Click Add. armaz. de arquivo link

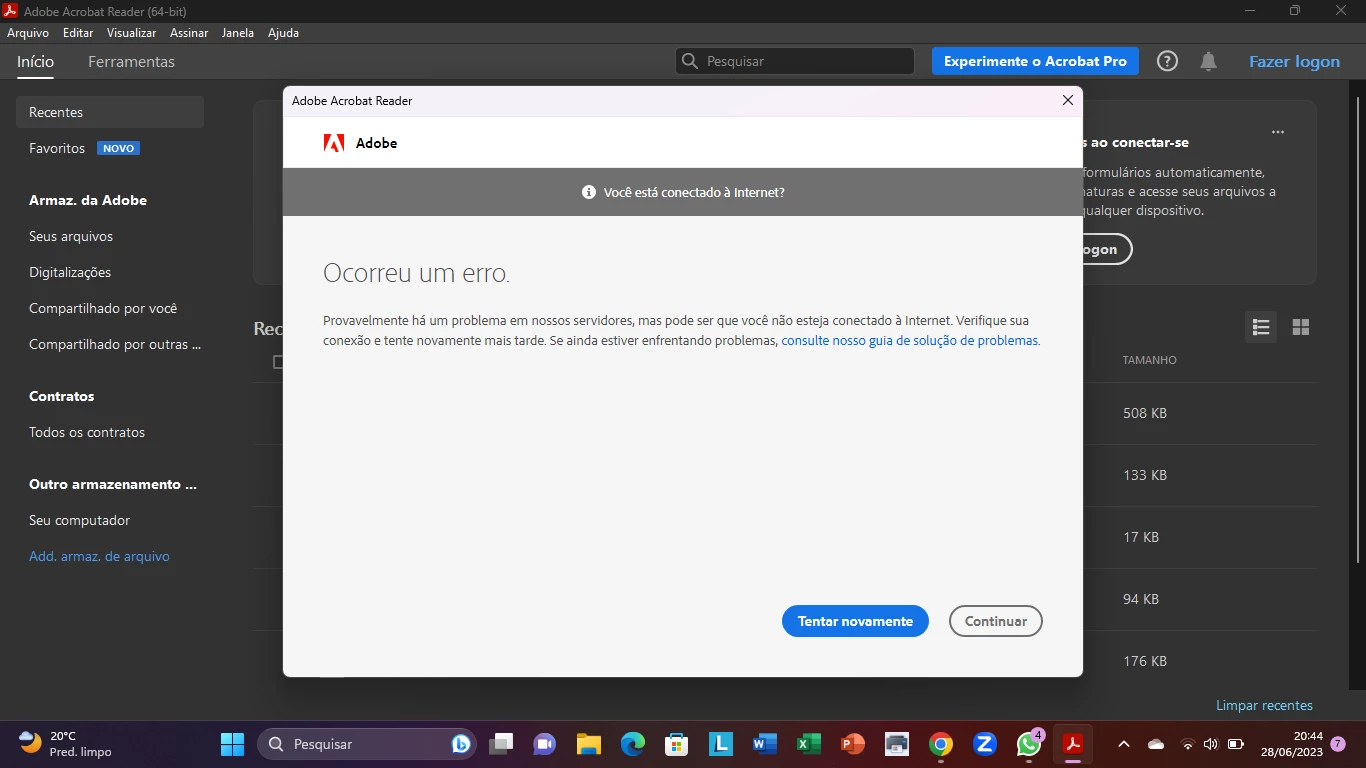point(99,556)
